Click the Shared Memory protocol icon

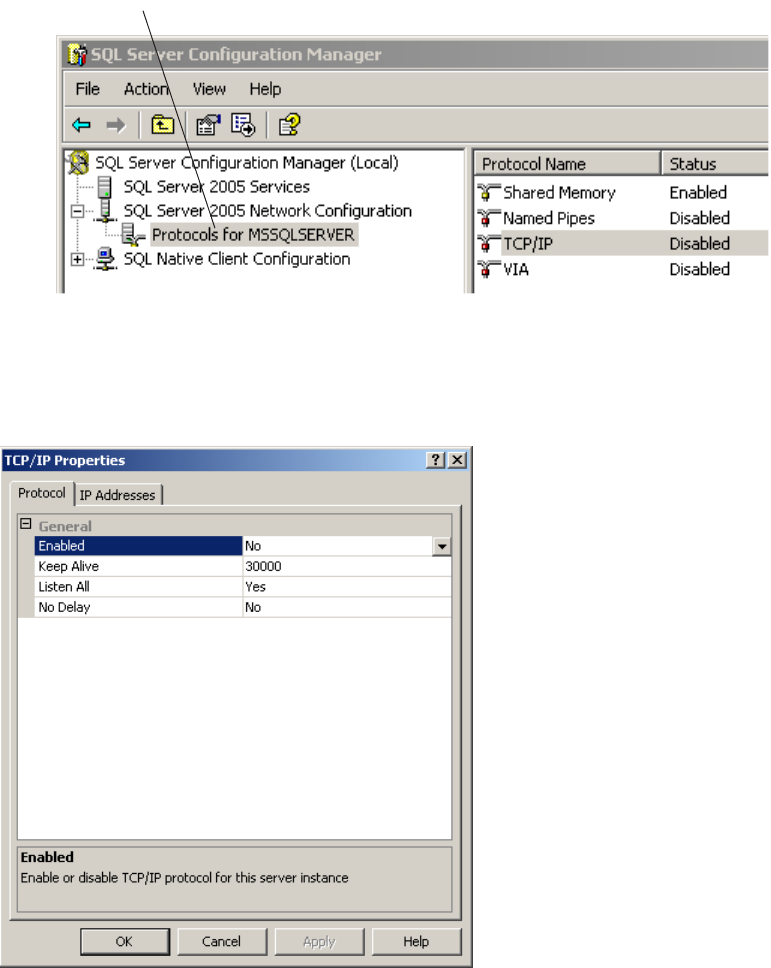[x=488, y=193]
